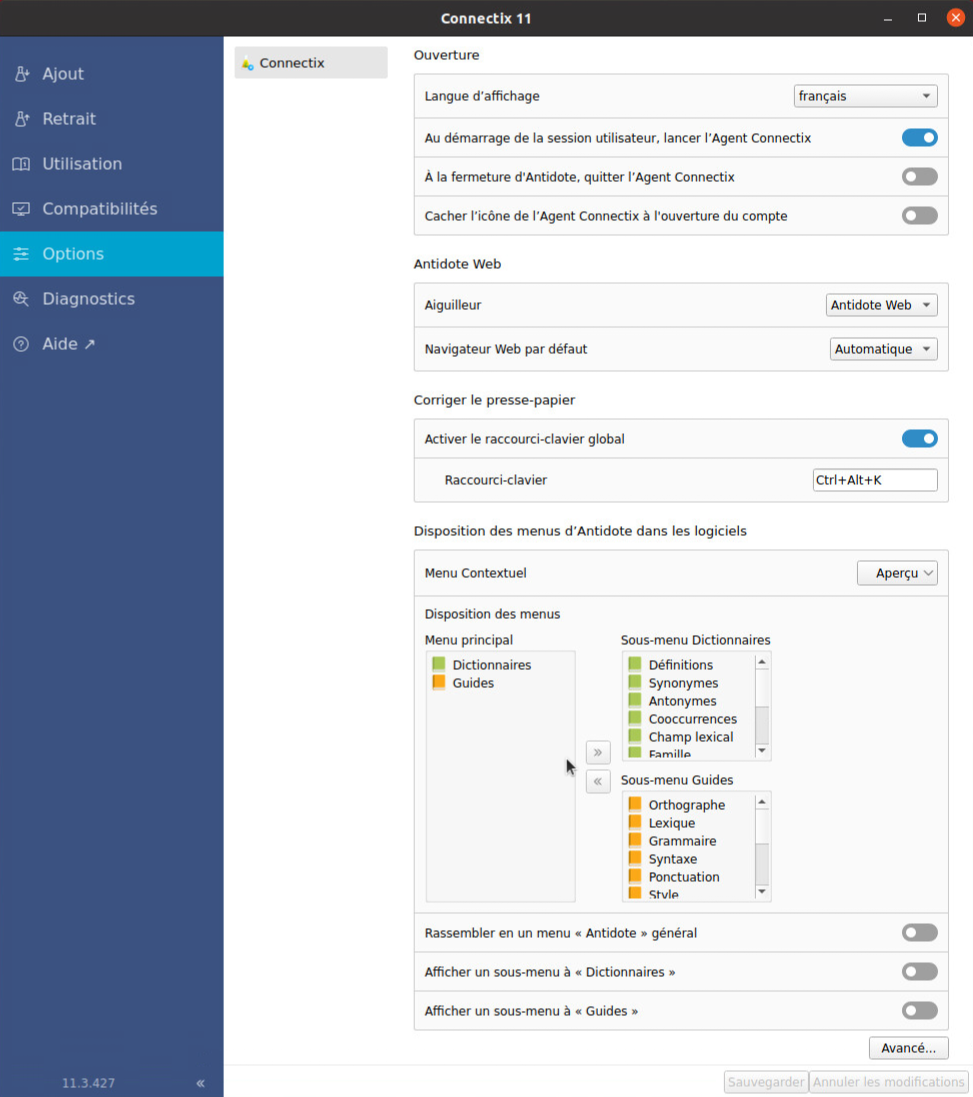973x1097 pixels.
Task: Click the Avancé... button
Action: click(908, 1048)
